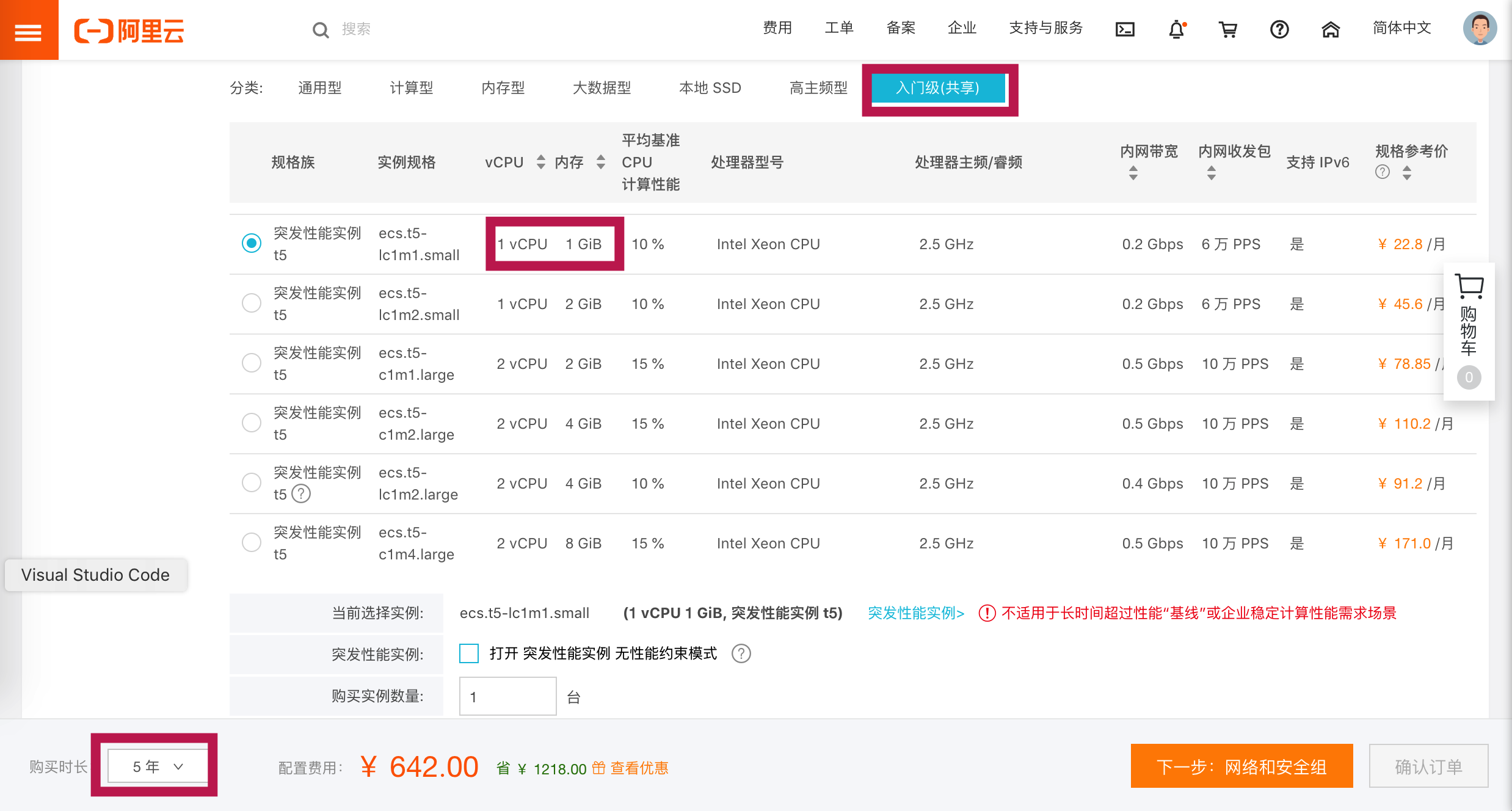Go to console home icon
Image resolution: width=1512 pixels, height=811 pixels.
[x=1331, y=29]
